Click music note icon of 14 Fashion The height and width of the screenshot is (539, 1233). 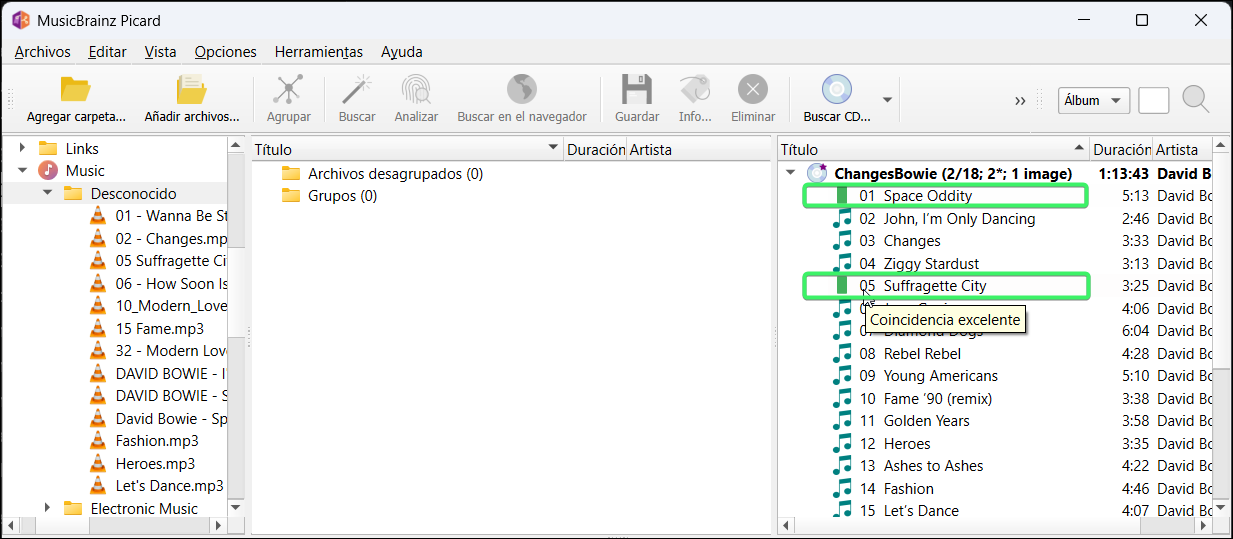coord(843,489)
